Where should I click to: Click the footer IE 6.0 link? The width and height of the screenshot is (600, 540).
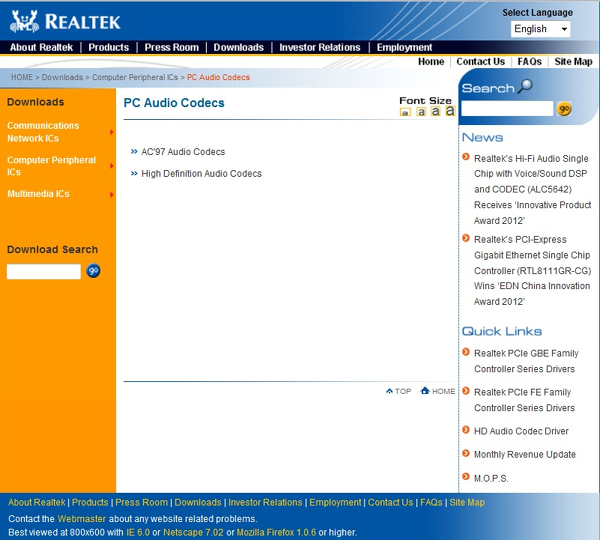tap(138, 532)
